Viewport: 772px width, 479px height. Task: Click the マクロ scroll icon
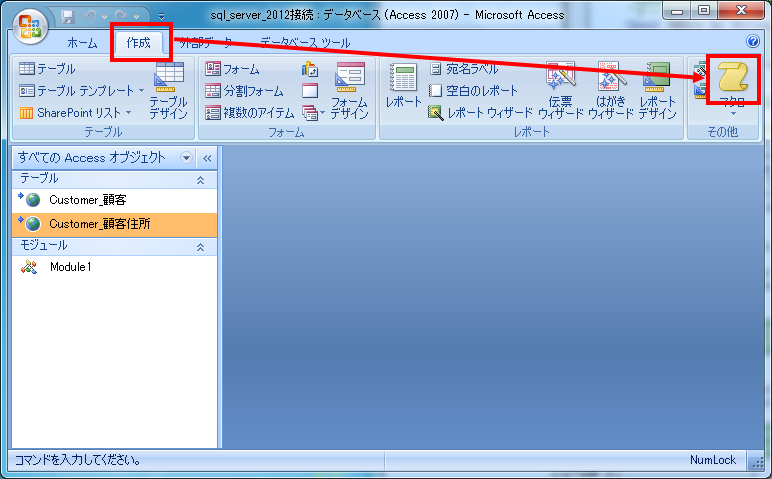point(733,78)
